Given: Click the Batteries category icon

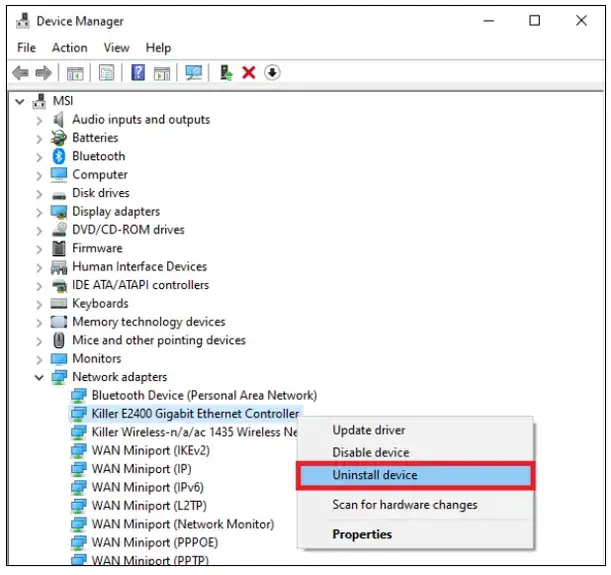Looking at the screenshot, I should click(x=58, y=138).
